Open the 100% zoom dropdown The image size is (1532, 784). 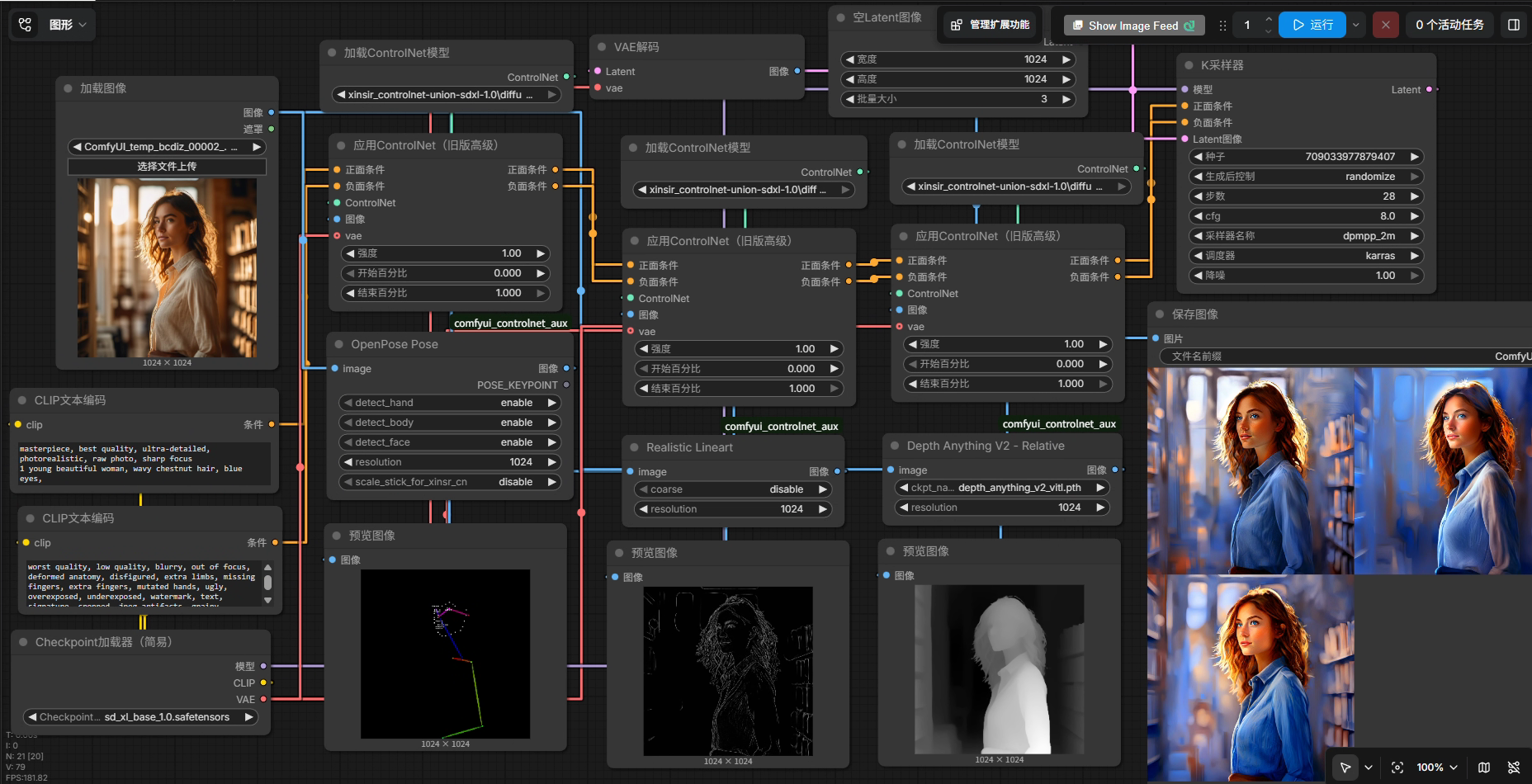click(x=1437, y=767)
